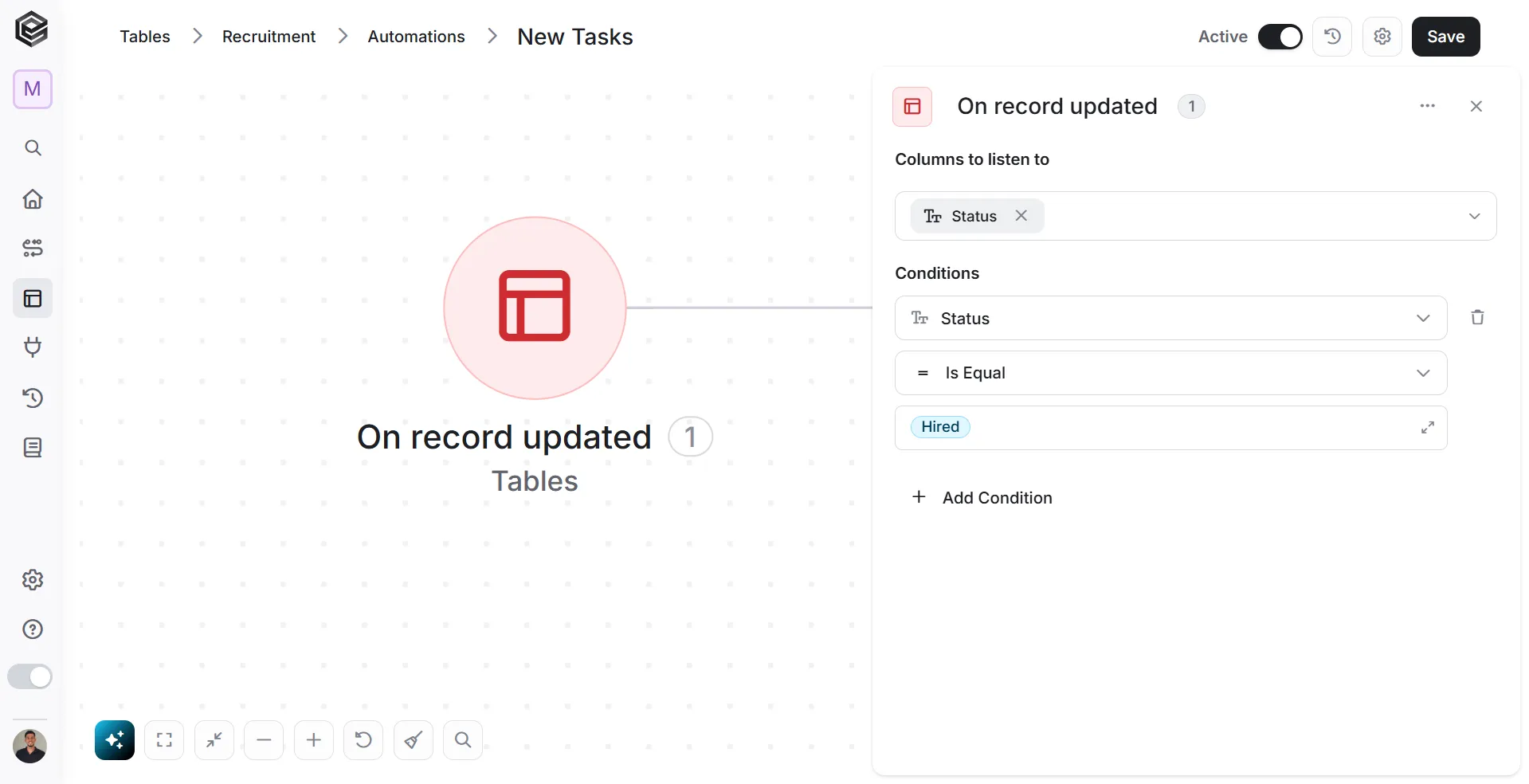
Task: Open the M workspace avatar
Action: [x=33, y=88]
